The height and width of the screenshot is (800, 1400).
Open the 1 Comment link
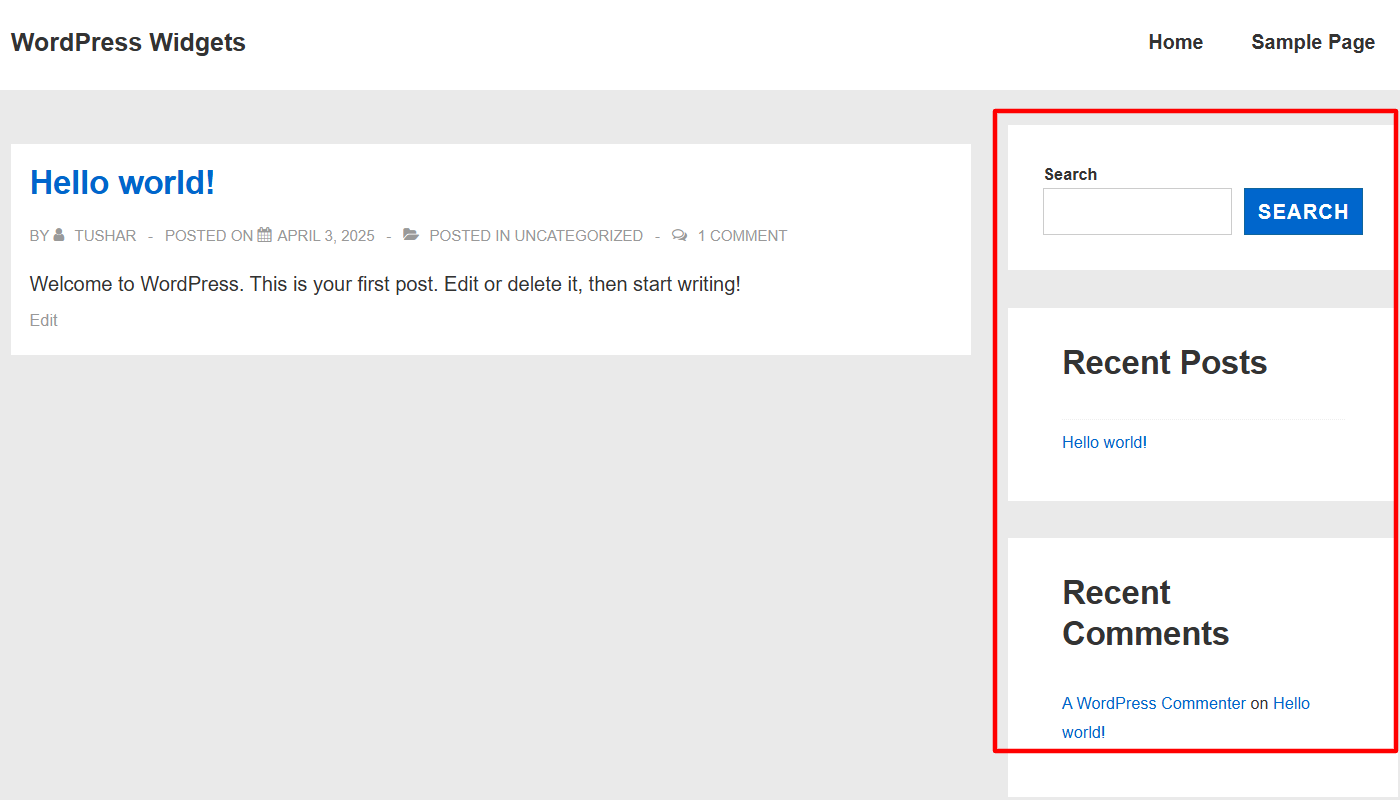point(742,236)
